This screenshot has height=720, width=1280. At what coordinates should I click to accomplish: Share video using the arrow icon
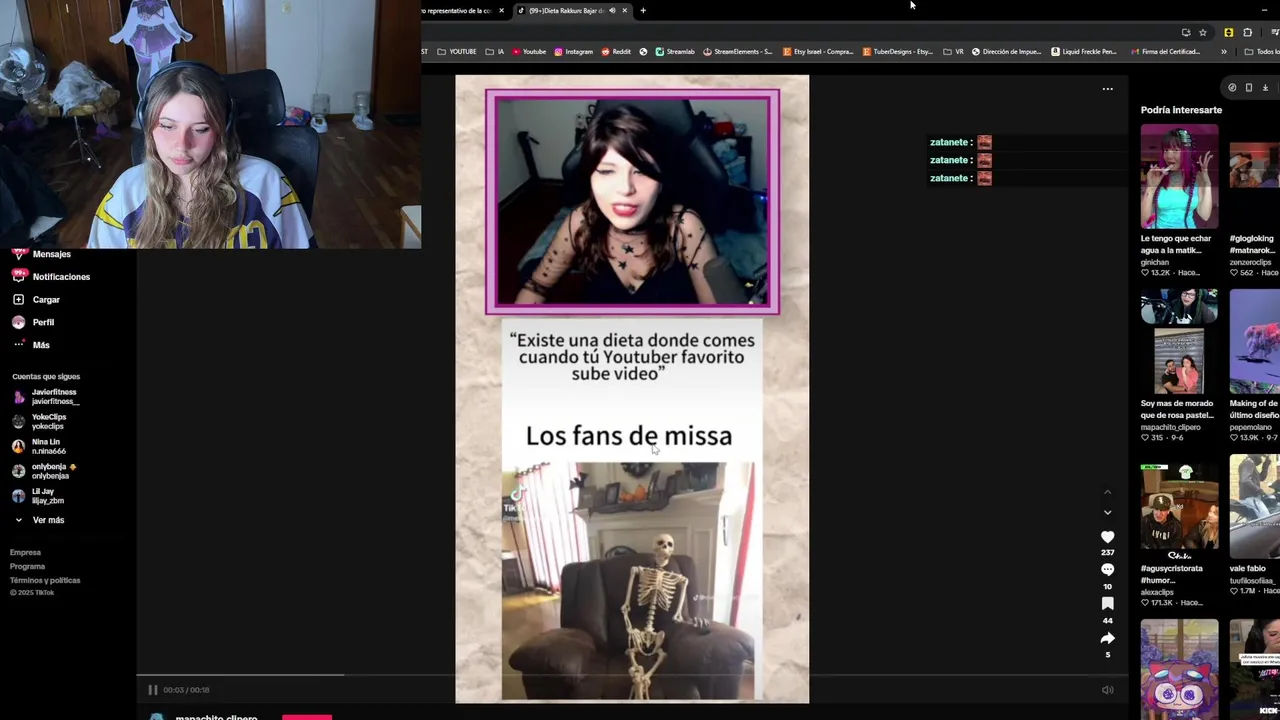point(1107,638)
